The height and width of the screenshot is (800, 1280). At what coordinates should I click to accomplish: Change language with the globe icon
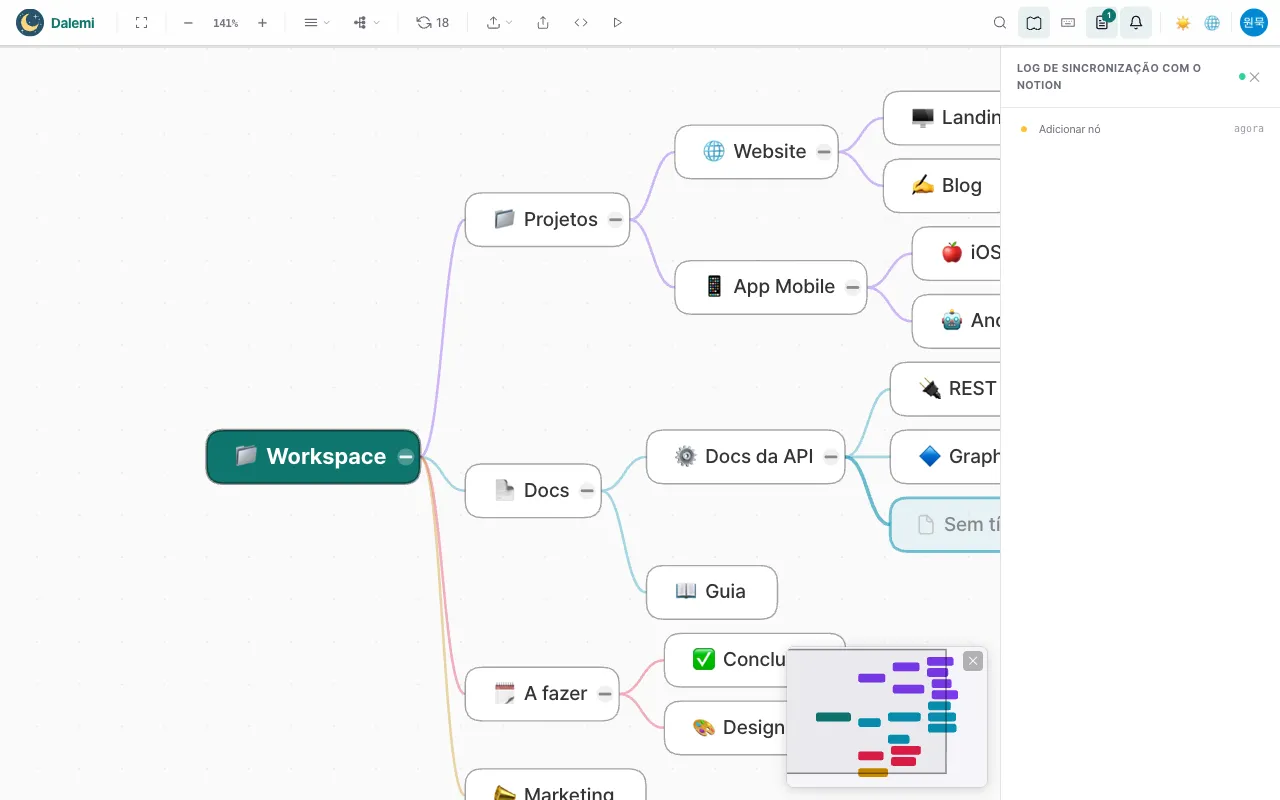(1212, 22)
